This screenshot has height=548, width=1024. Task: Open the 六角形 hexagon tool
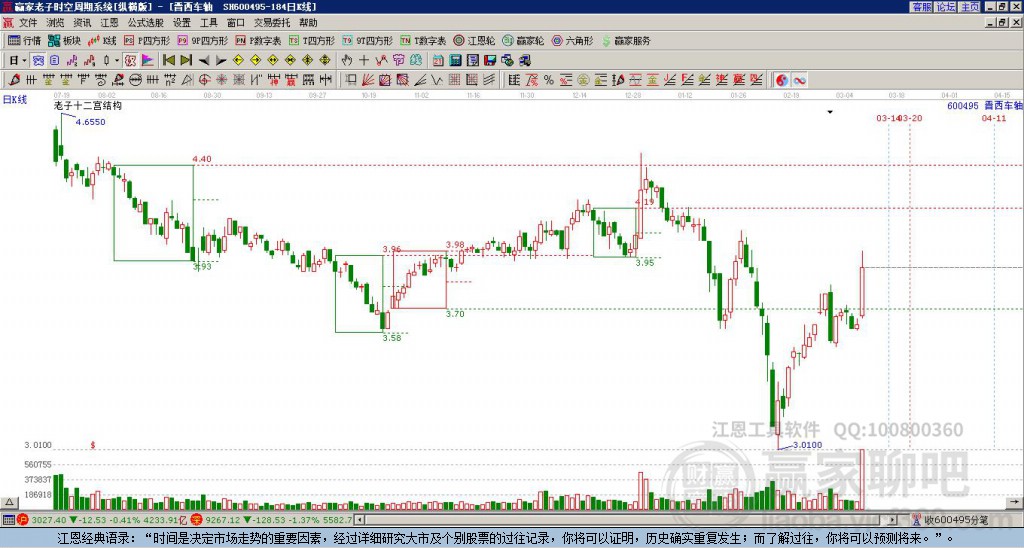(x=572, y=40)
